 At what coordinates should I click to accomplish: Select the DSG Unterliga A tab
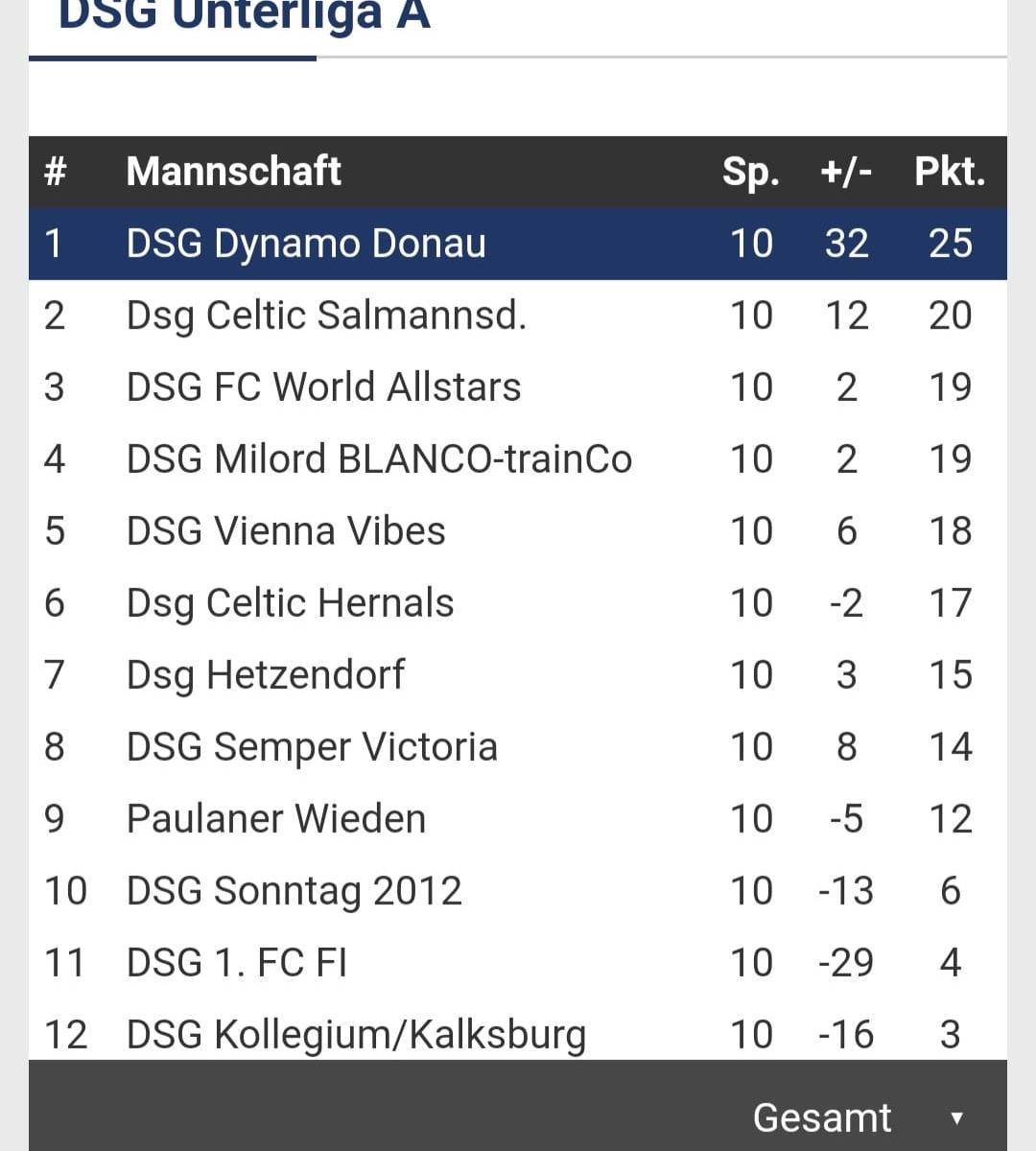(x=244, y=17)
